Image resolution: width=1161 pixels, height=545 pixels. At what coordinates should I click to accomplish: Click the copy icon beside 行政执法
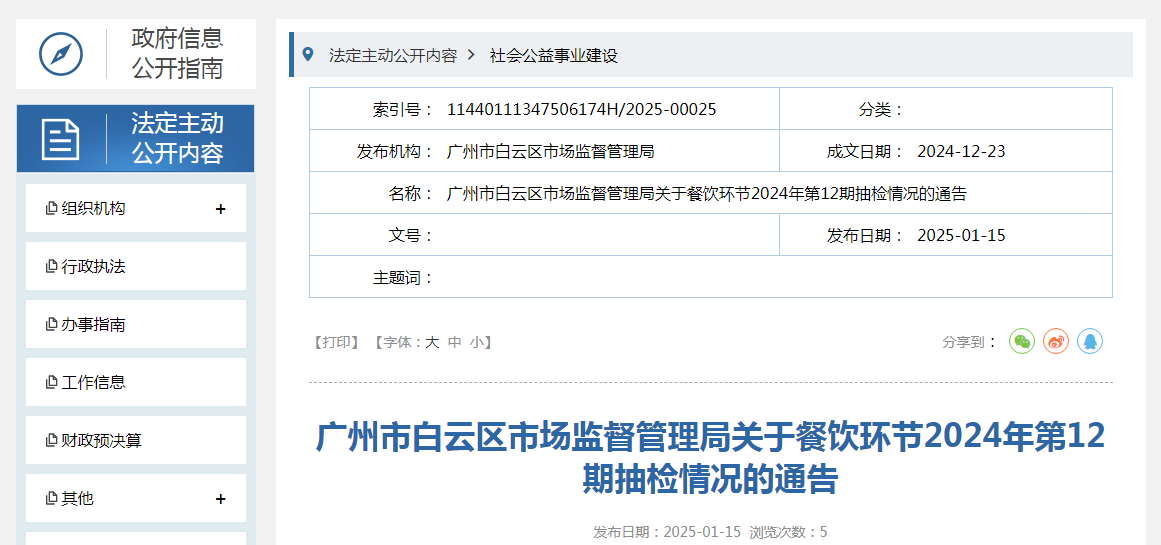[x=51, y=267]
